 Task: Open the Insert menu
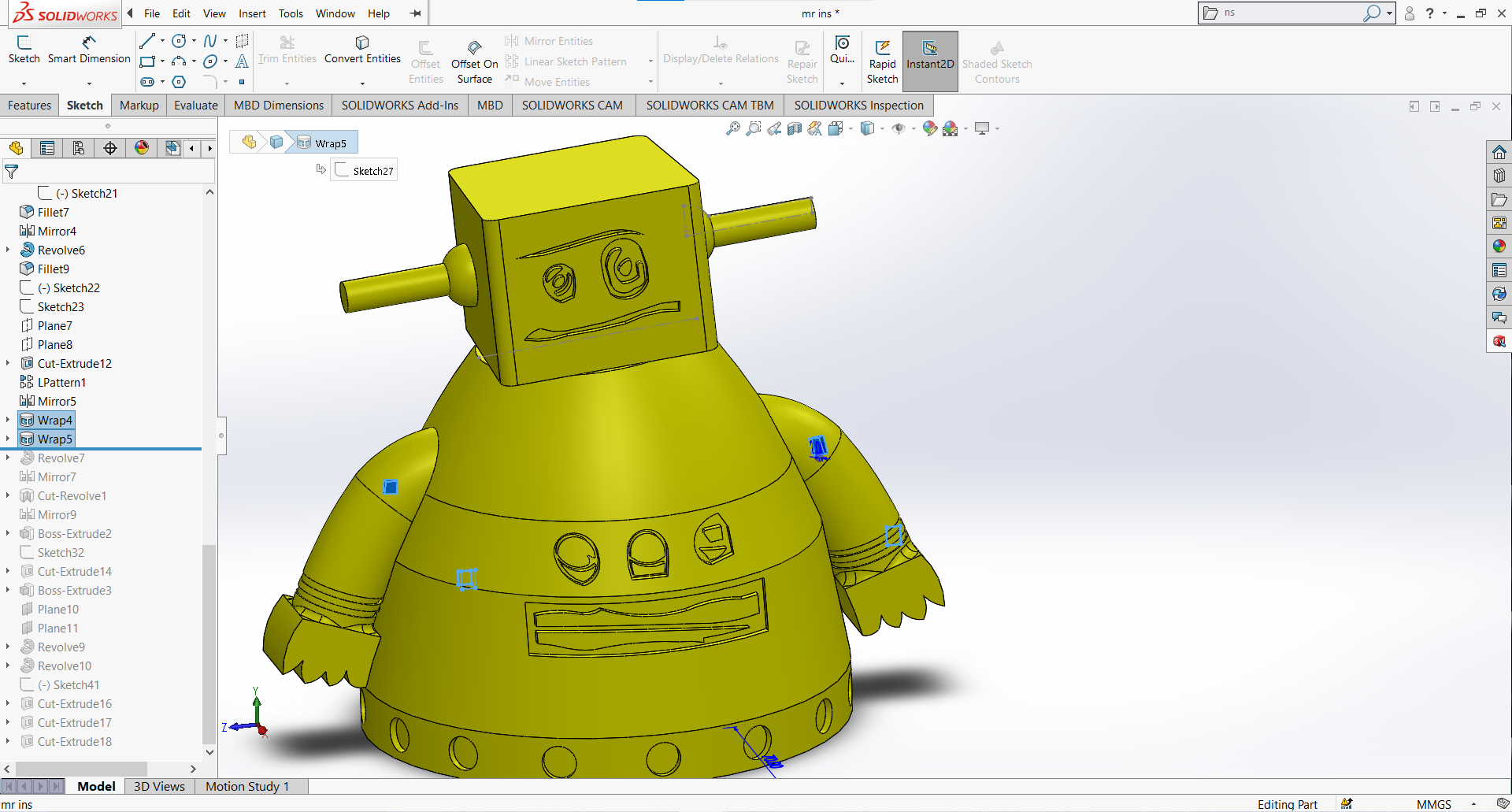(x=252, y=13)
